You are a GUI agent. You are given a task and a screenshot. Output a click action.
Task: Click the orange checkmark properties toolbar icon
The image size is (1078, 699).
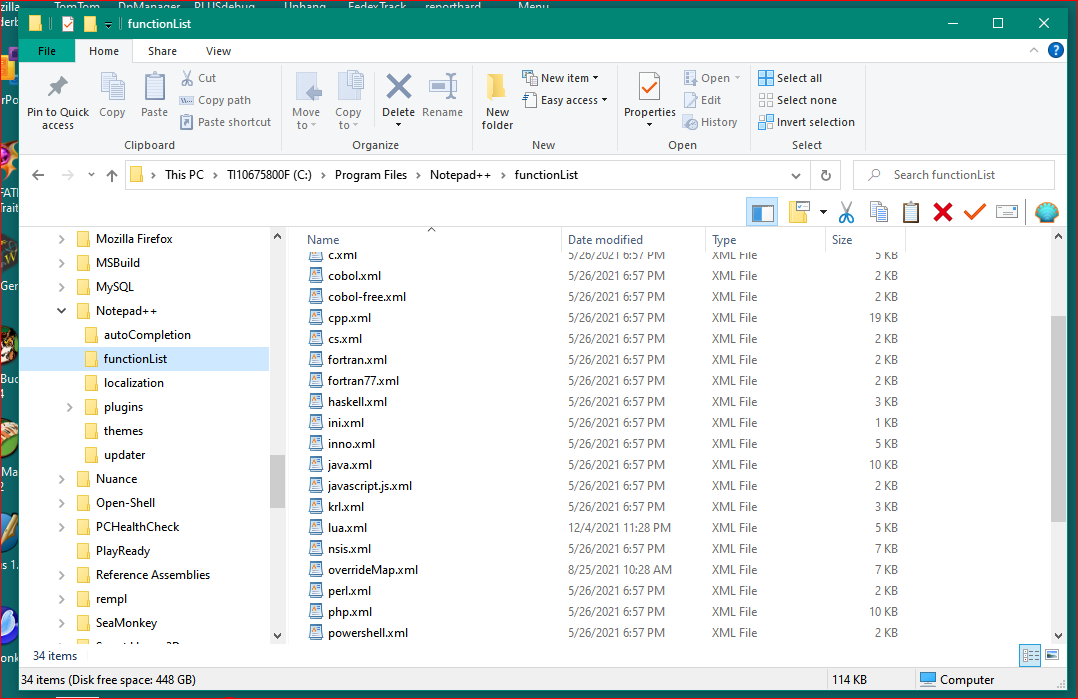click(975, 212)
